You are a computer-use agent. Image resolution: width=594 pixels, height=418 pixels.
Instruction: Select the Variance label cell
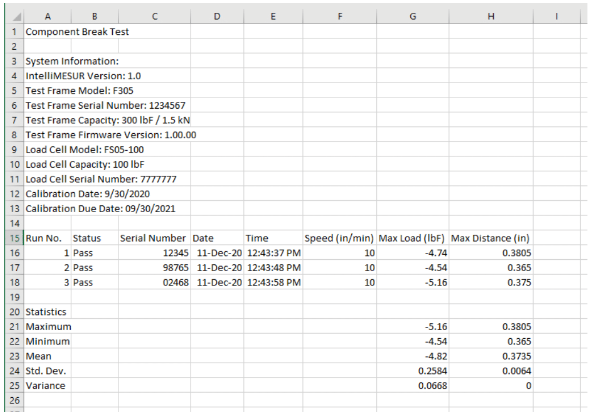pyautogui.click(x=47, y=386)
